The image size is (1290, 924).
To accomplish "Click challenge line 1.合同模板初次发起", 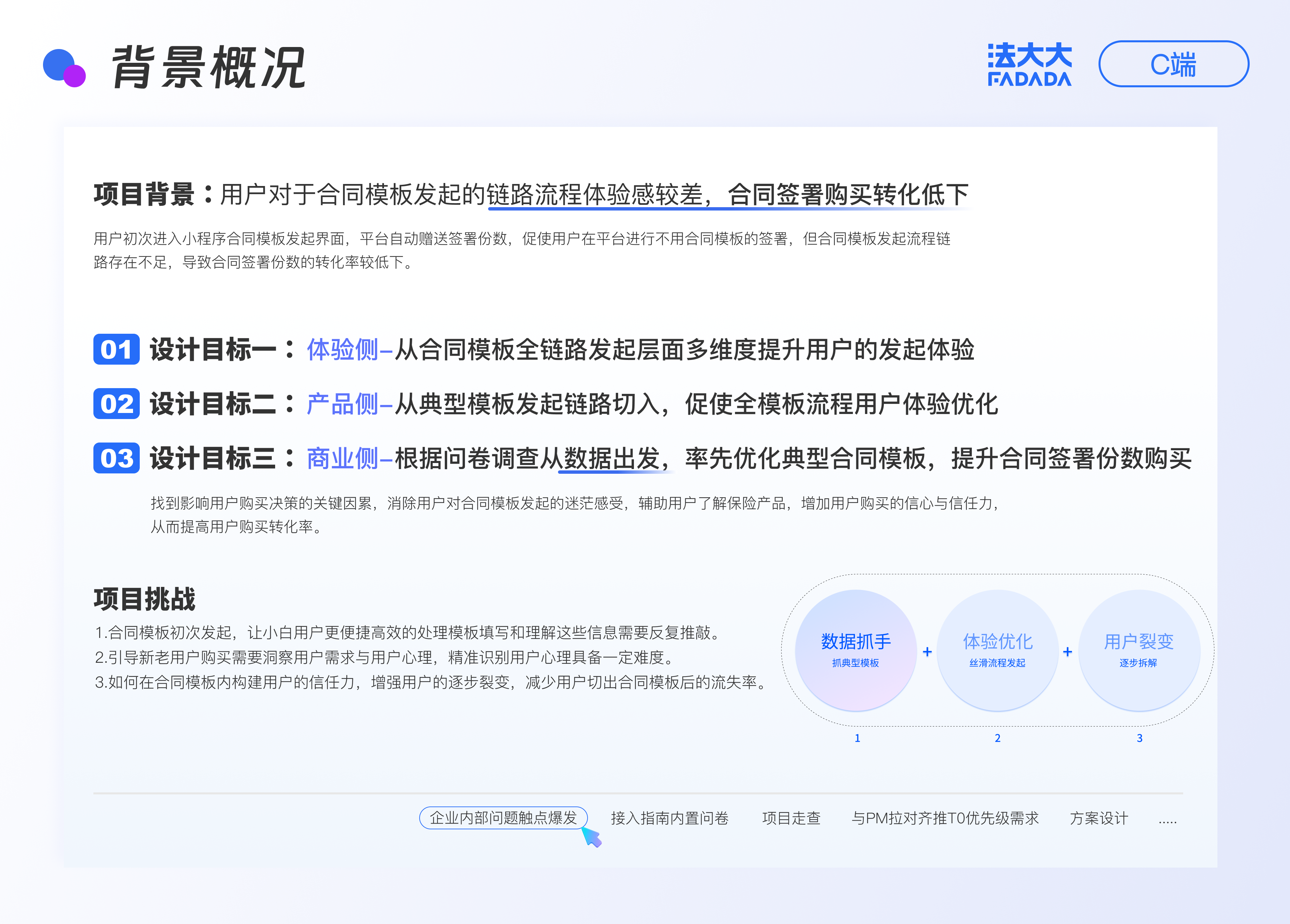I will point(408,633).
